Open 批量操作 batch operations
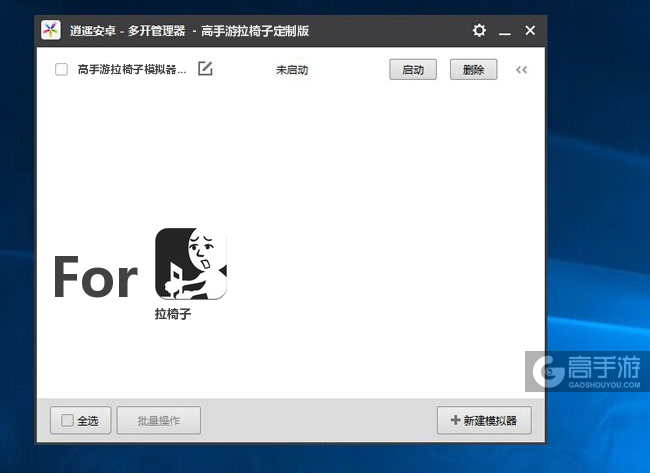Viewport: 650px width, 473px height. 159,420
